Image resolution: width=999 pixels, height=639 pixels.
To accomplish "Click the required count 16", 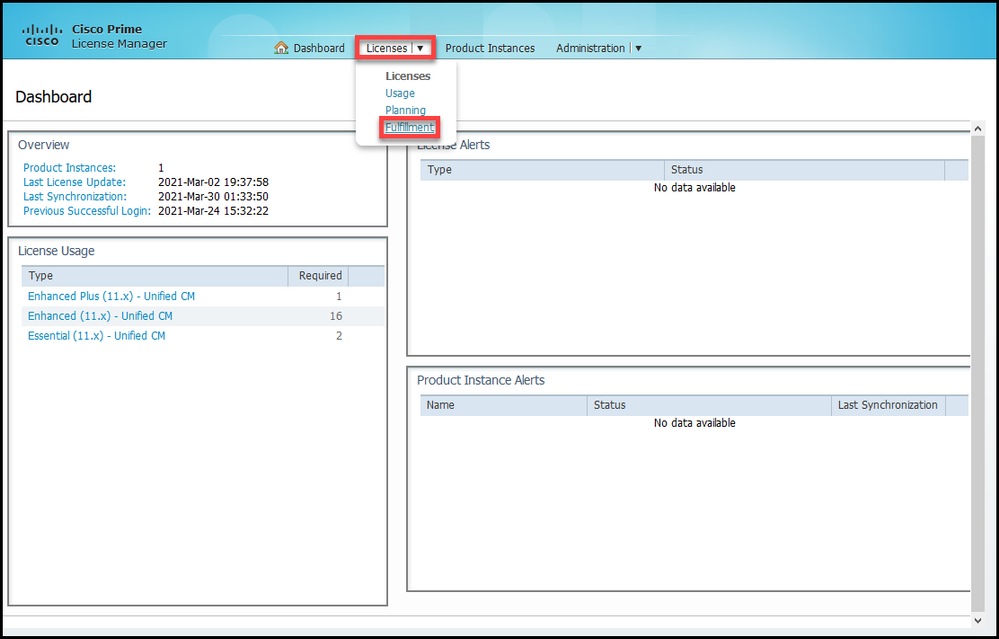I will point(336,316).
